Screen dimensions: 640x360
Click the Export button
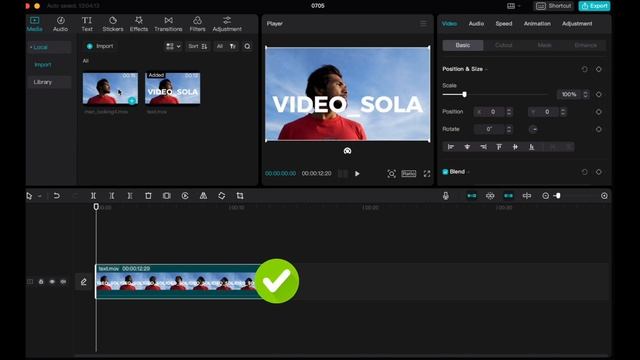pos(594,6)
